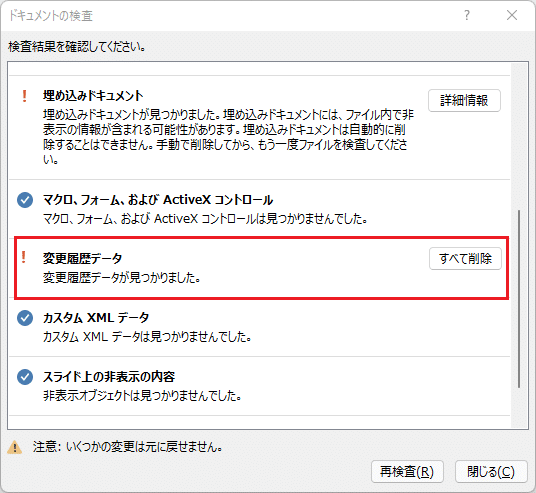Click blue checkmark icon beside カスタム XML データ

(25, 318)
